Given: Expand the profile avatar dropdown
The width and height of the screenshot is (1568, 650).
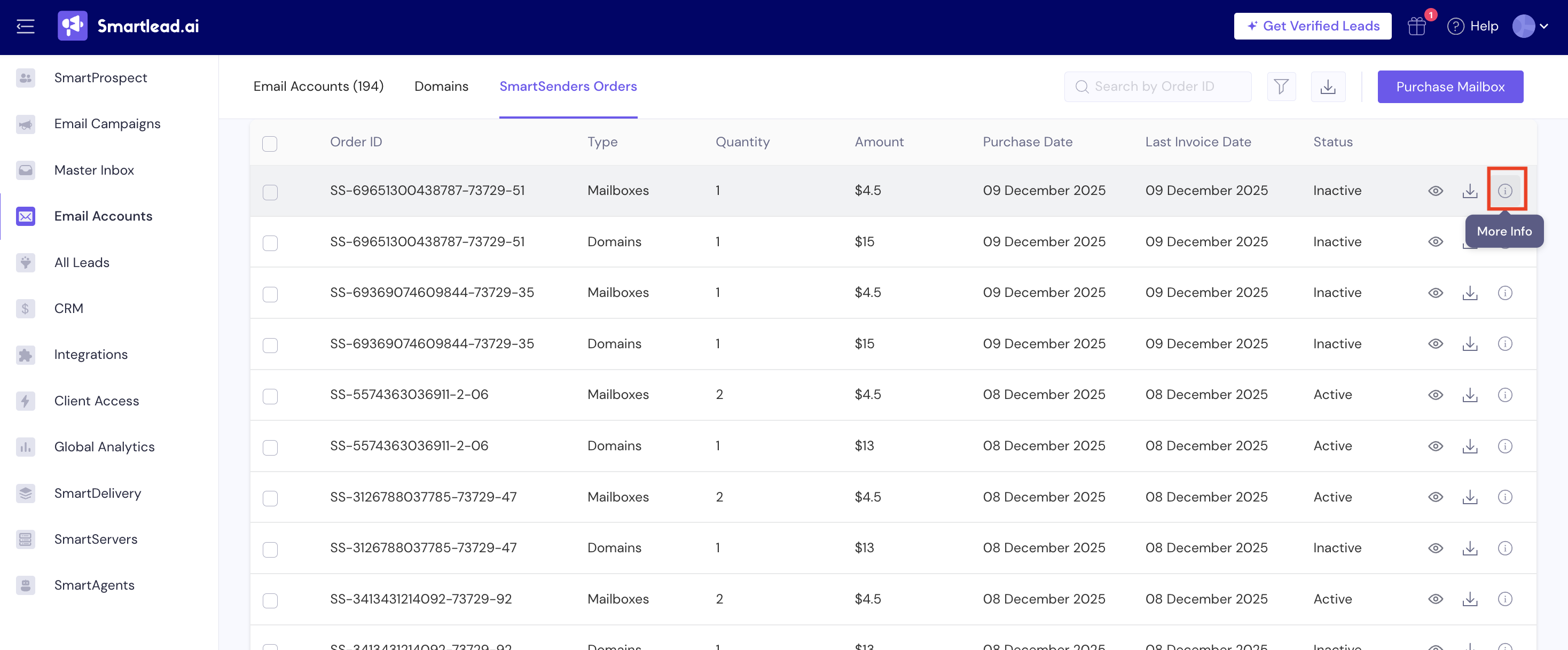Looking at the screenshot, I should 1529,26.
